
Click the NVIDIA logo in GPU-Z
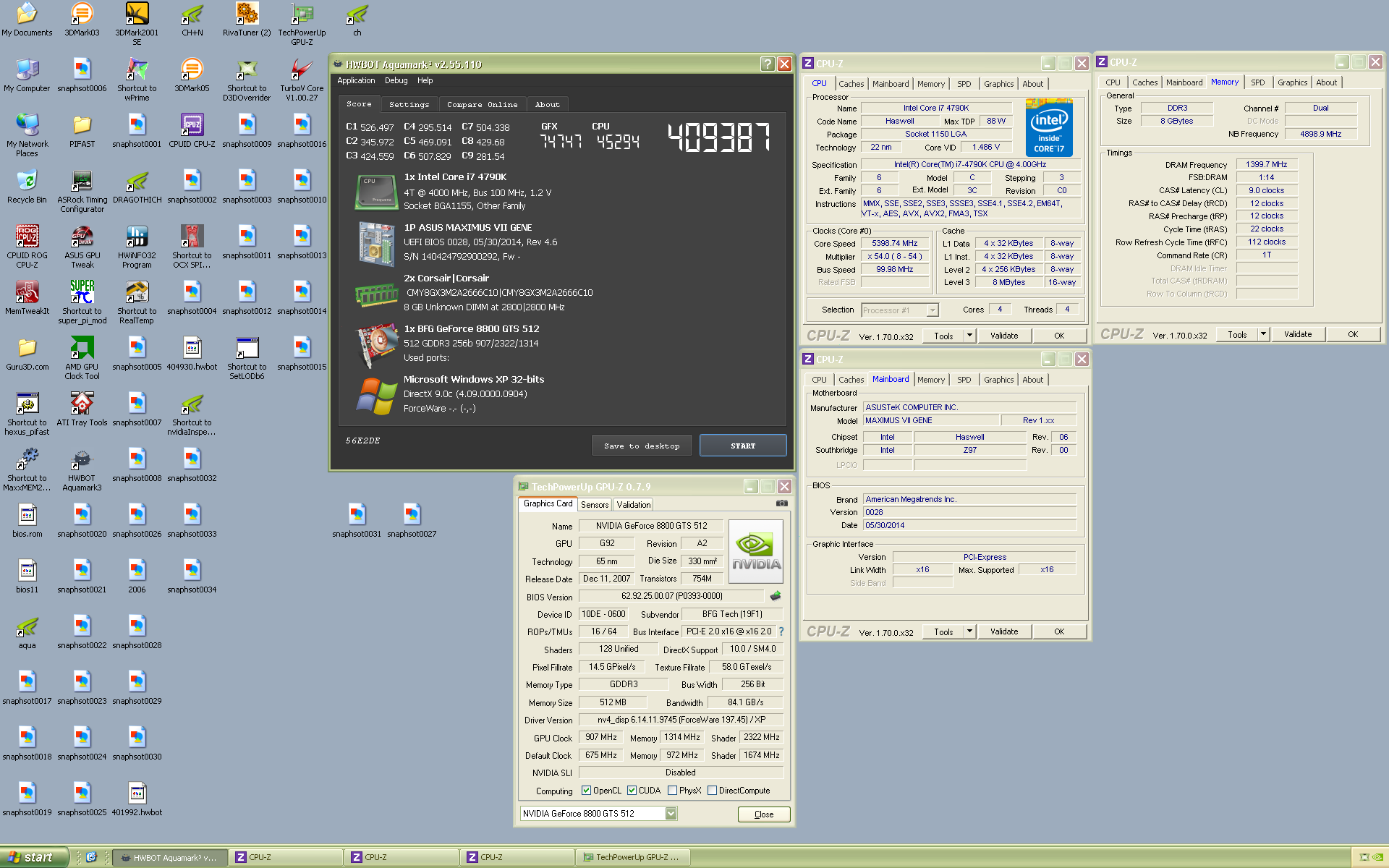(756, 553)
